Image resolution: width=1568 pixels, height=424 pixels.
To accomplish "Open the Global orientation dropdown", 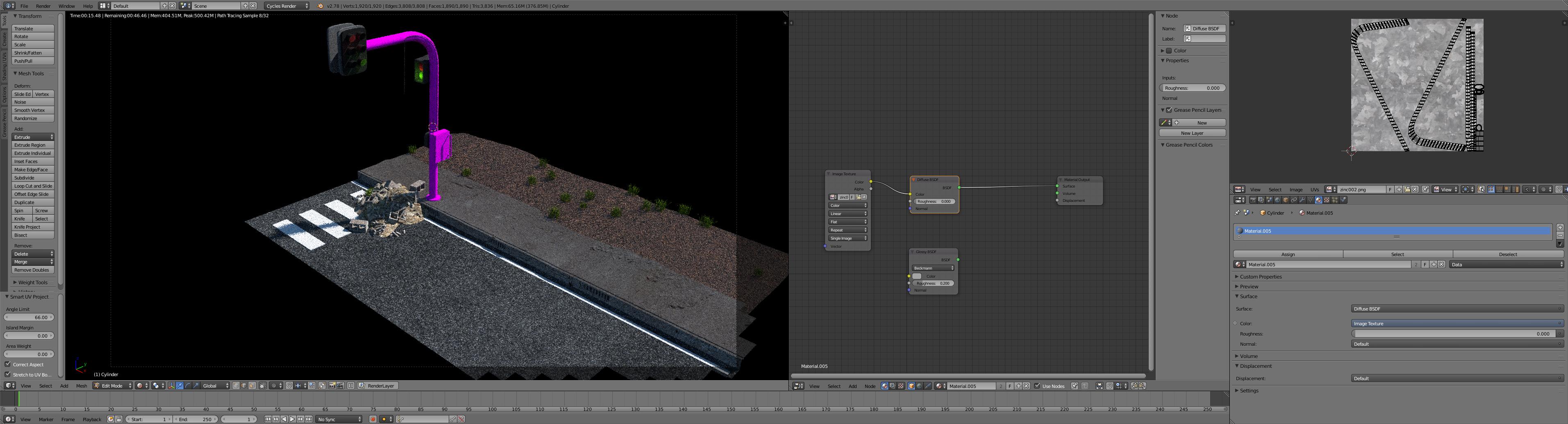I will [x=215, y=385].
